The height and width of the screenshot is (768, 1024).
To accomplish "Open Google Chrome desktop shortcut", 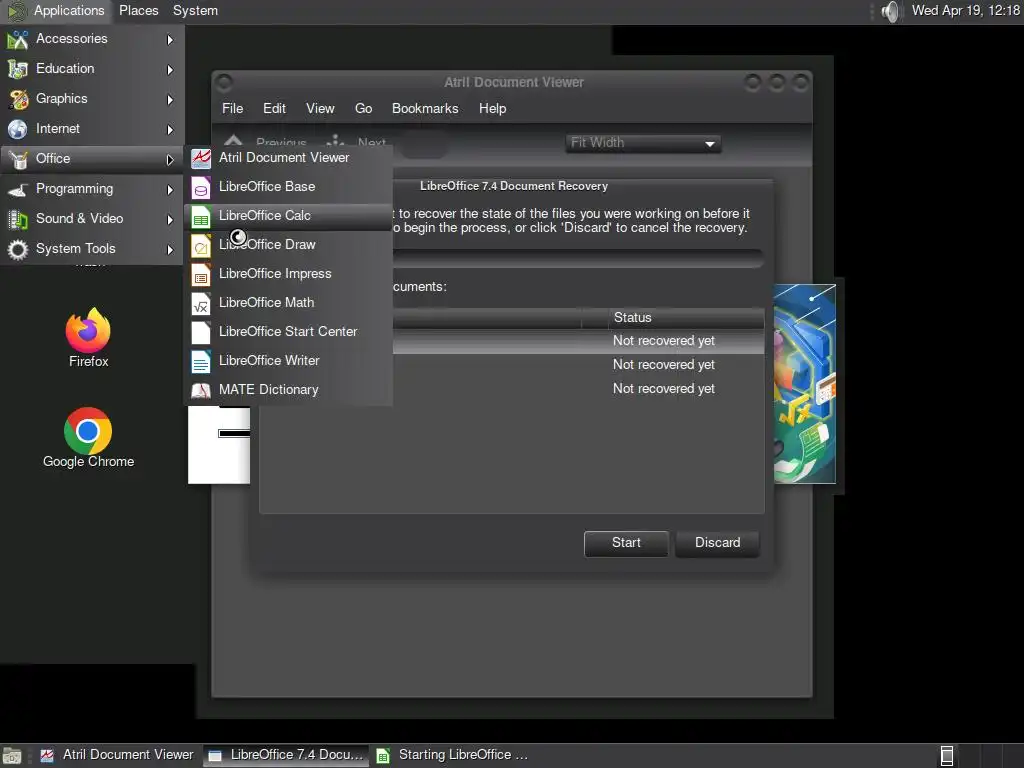I will click(x=88, y=438).
